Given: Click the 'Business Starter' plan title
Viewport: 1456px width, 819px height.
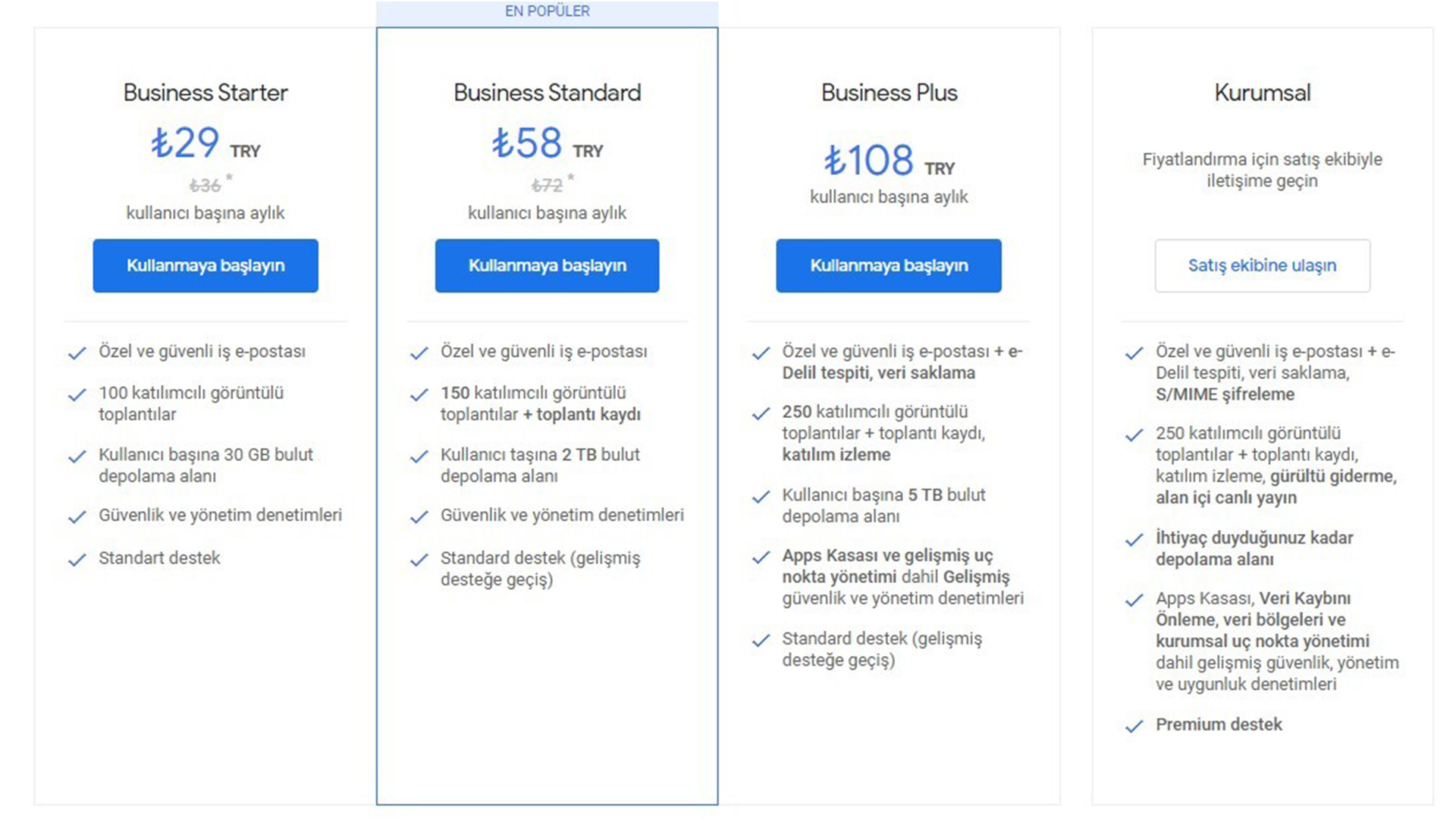Looking at the screenshot, I should [206, 93].
